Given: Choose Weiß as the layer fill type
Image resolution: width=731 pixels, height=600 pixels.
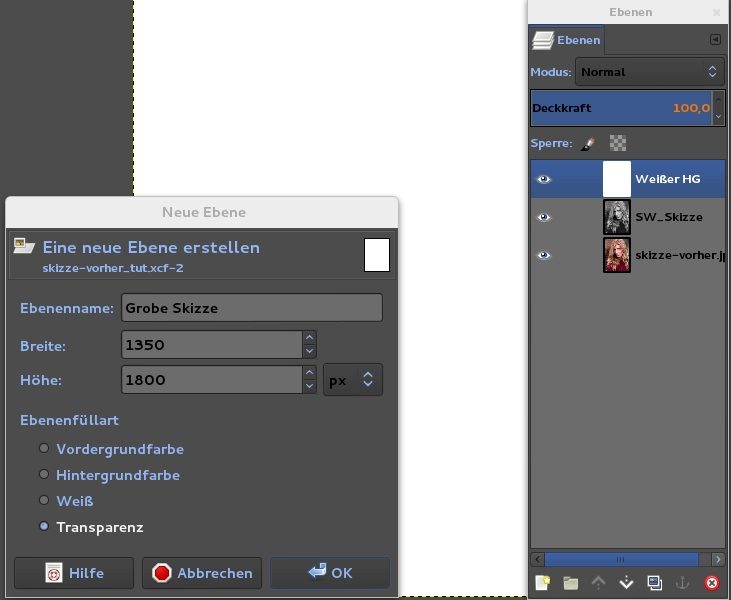Looking at the screenshot, I should [44, 500].
